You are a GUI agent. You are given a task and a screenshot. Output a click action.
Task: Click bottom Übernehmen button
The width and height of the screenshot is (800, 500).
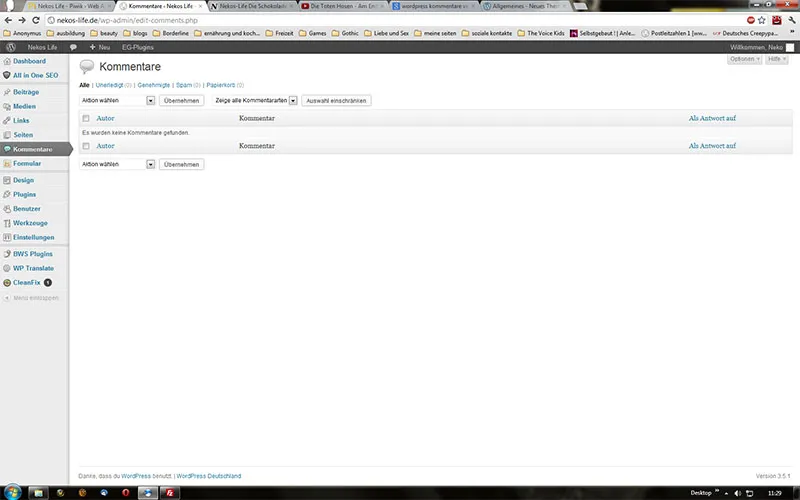182,164
